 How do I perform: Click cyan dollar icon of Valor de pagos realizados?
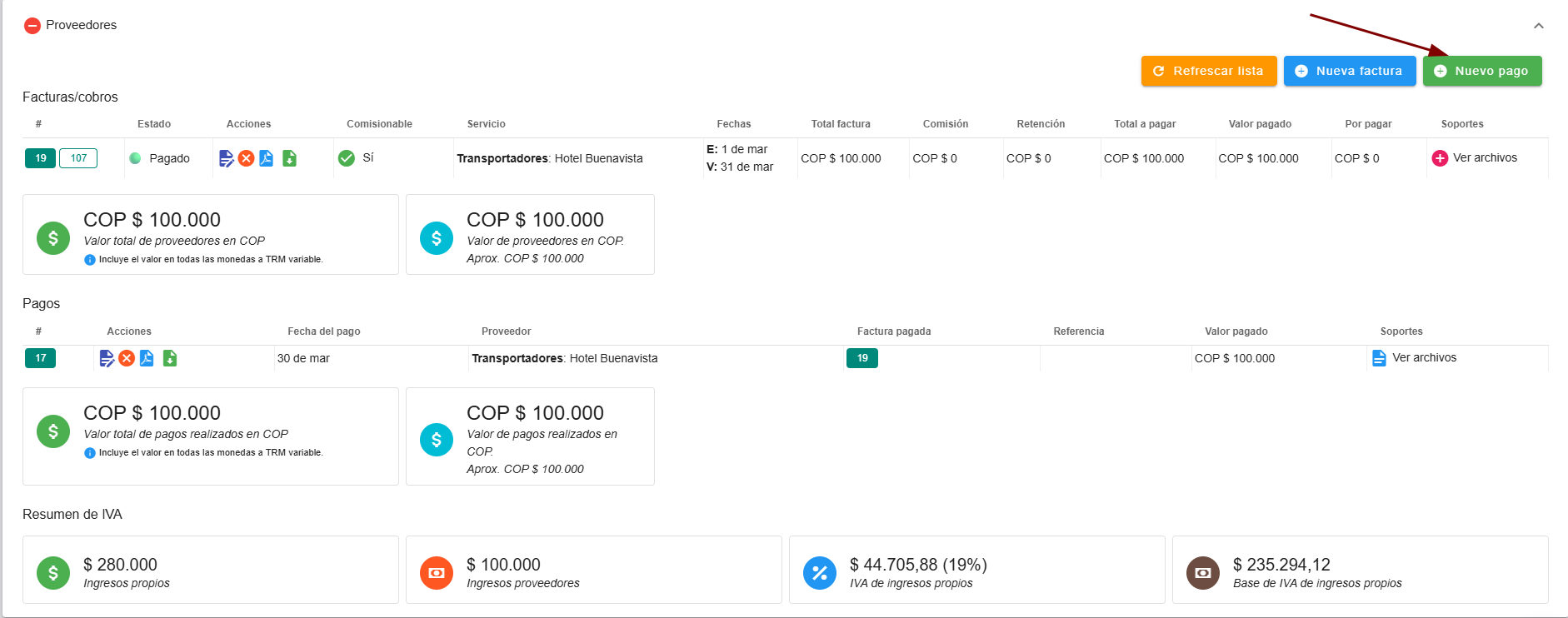(437, 440)
